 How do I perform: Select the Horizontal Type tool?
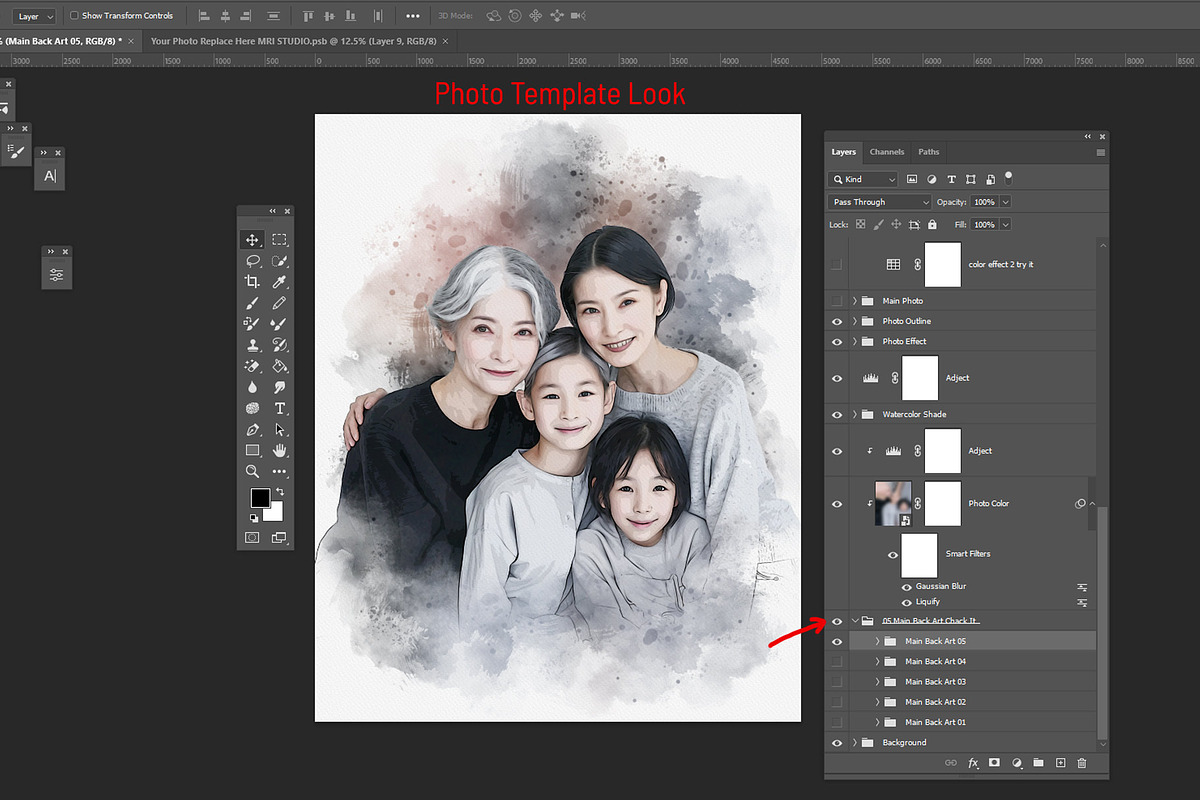[279, 408]
